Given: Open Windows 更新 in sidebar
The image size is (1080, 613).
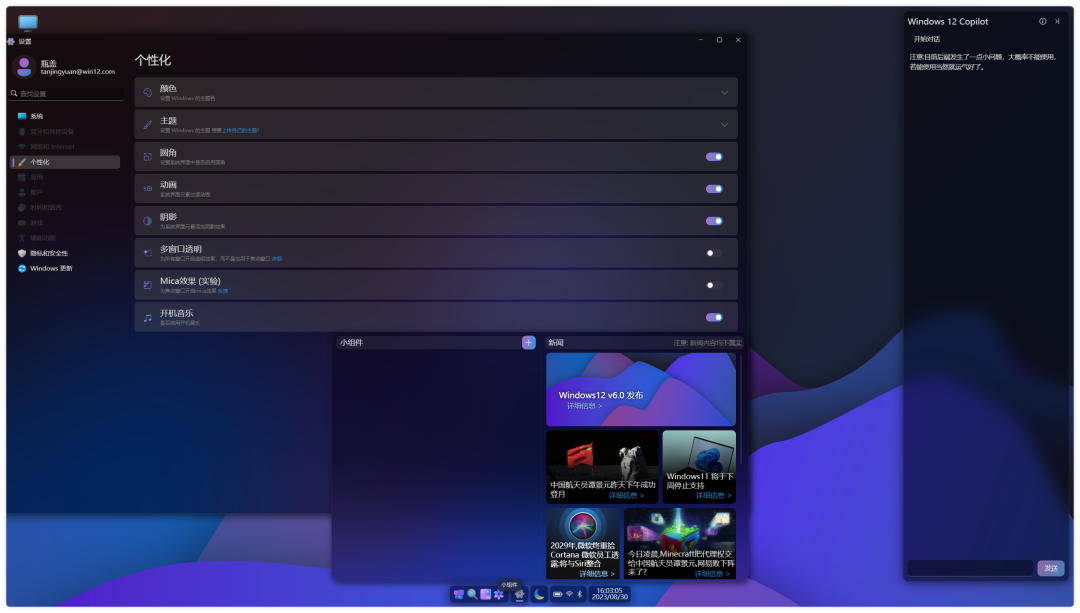Looking at the screenshot, I should [x=65, y=268].
